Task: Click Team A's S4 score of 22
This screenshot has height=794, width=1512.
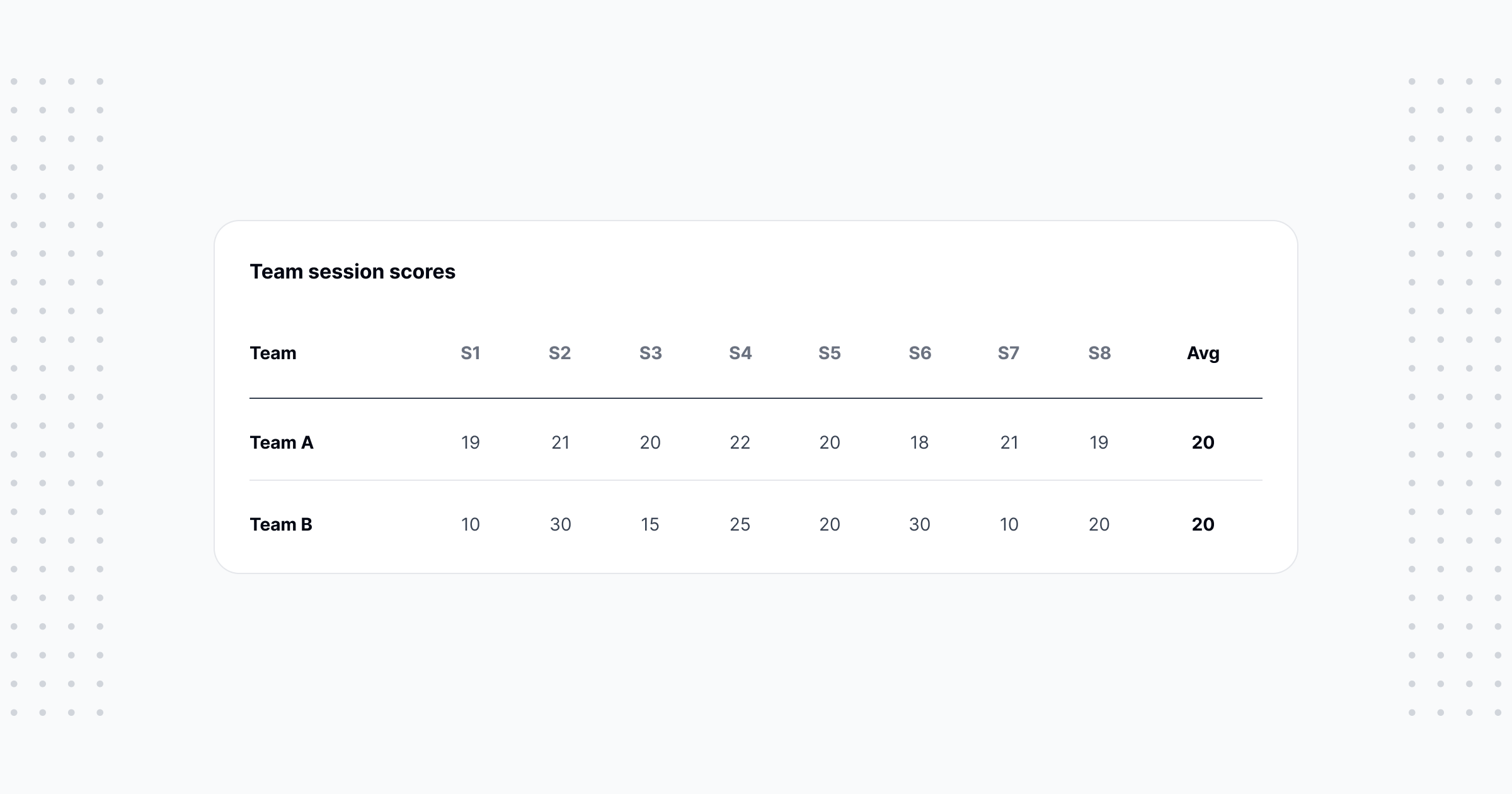Action: pyautogui.click(x=740, y=442)
